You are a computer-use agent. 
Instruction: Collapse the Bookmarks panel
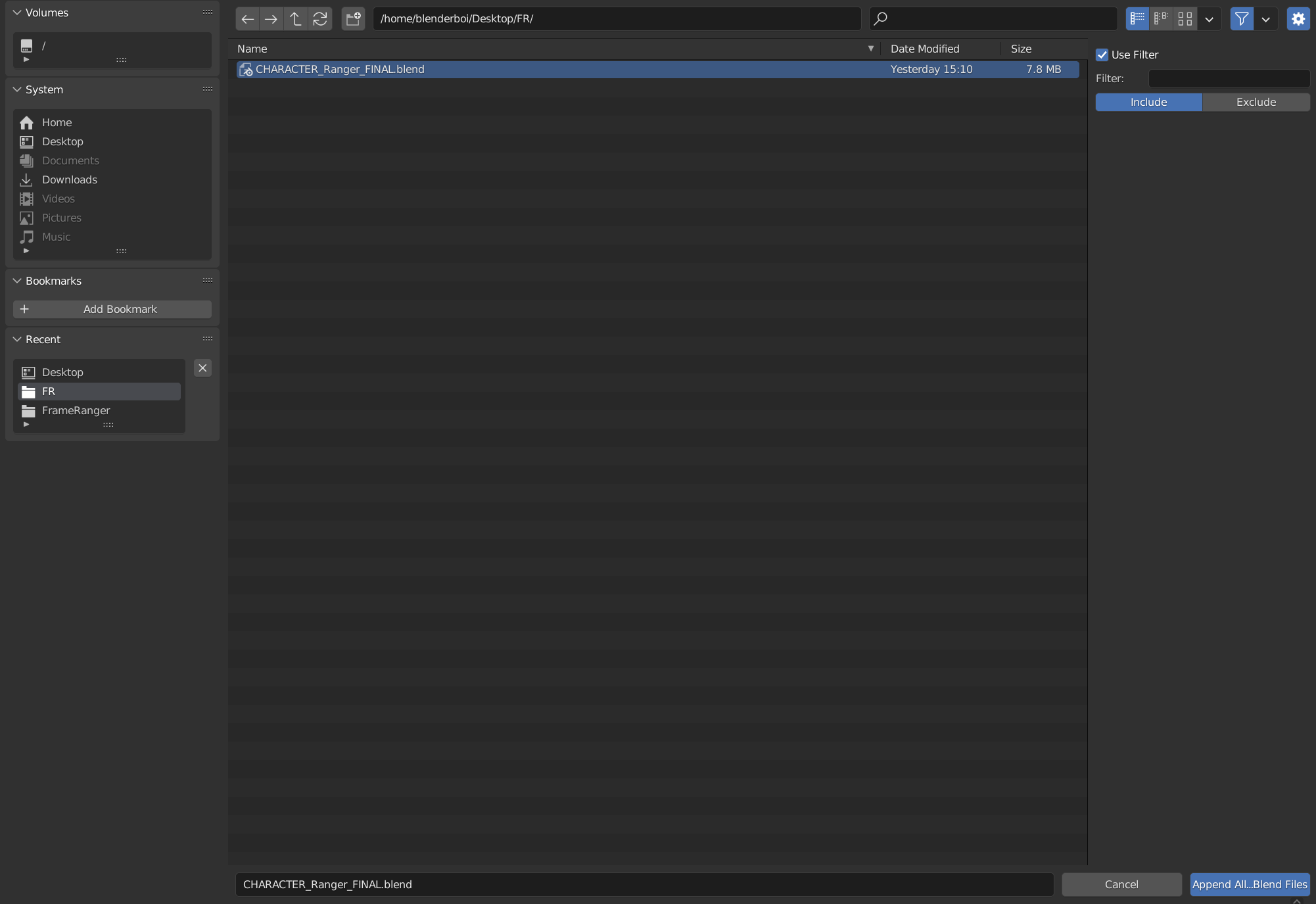pos(17,281)
